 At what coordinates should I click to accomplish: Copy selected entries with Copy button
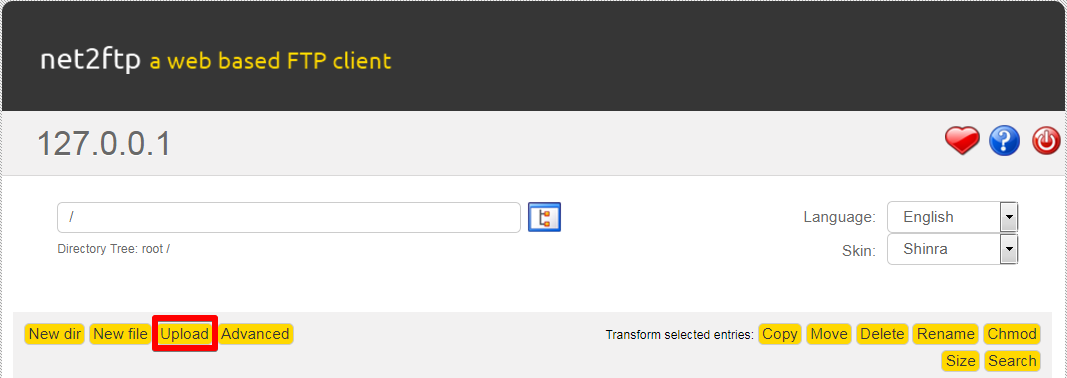780,334
